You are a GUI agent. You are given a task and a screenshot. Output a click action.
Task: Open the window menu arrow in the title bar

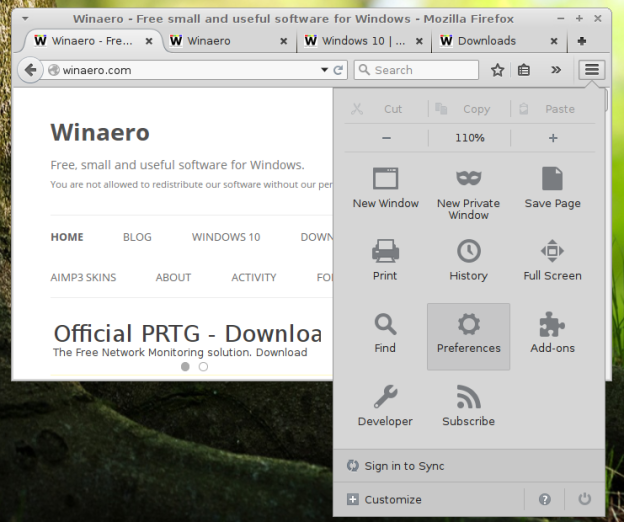tap(25, 19)
